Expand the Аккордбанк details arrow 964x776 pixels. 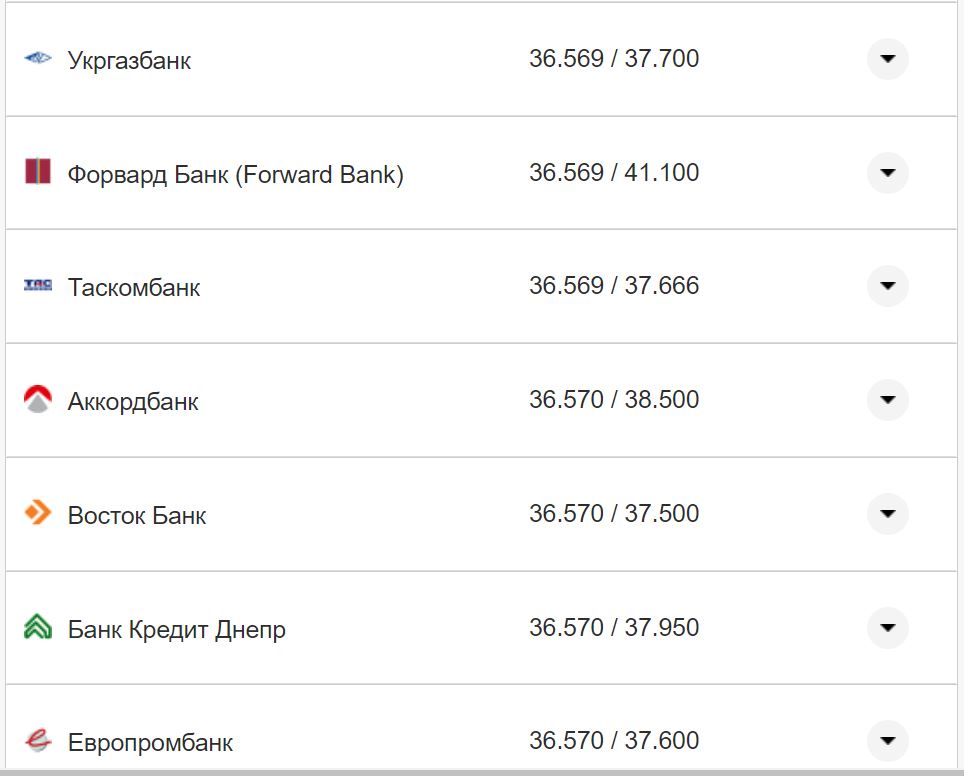point(887,400)
